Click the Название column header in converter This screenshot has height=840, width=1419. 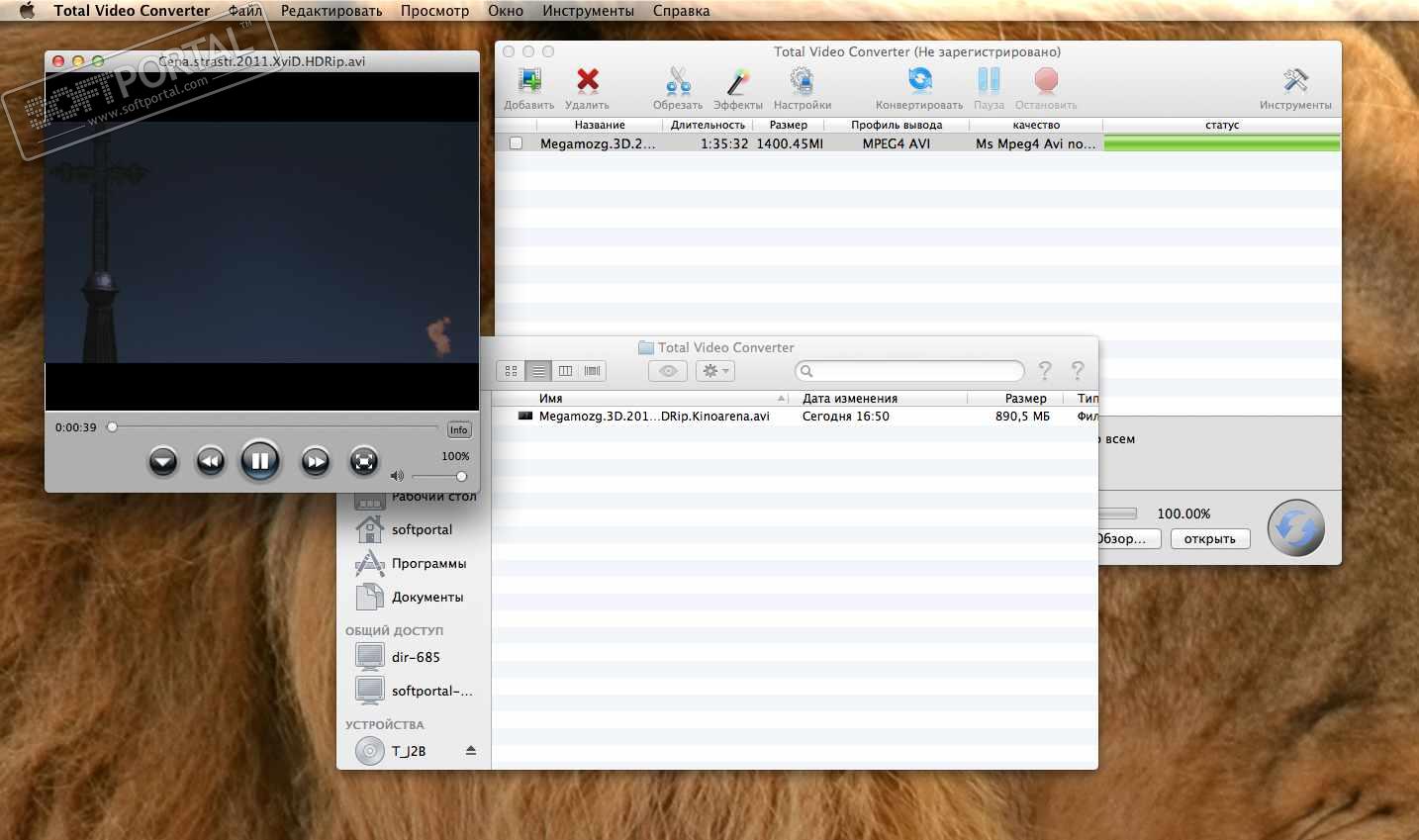[599, 125]
